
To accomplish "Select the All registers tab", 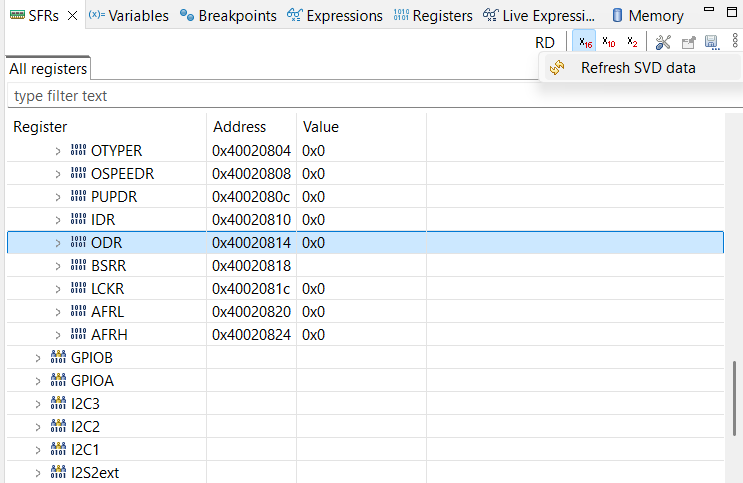I will tap(48, 69).
